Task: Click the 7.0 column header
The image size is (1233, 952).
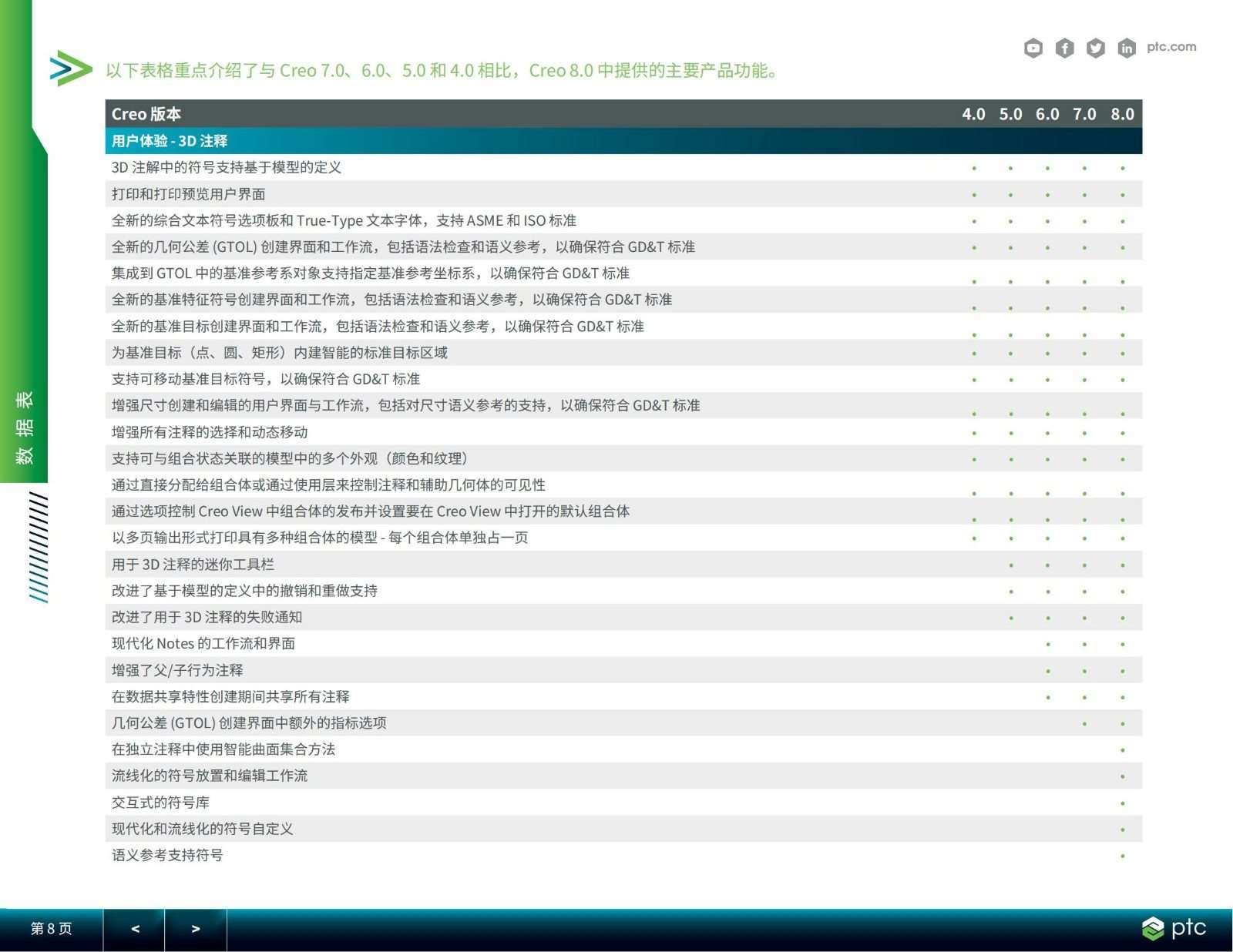Action: tap(1084, 114)
